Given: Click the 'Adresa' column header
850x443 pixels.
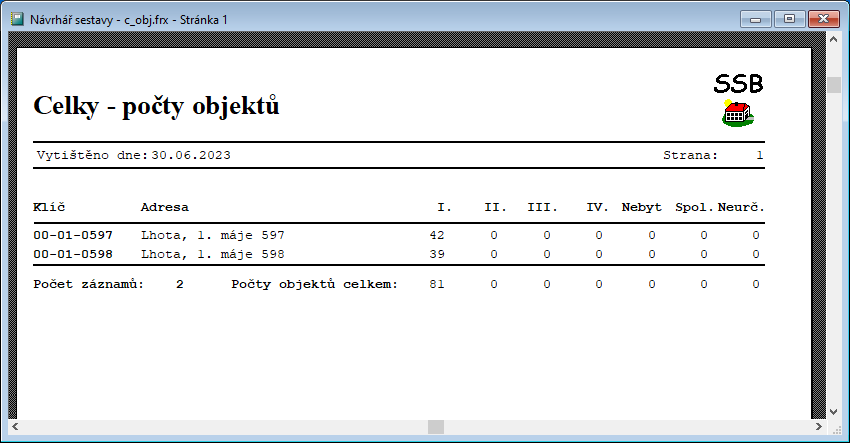Looking at the screenshot, I should pyautogui.click(x=164, y=207).
